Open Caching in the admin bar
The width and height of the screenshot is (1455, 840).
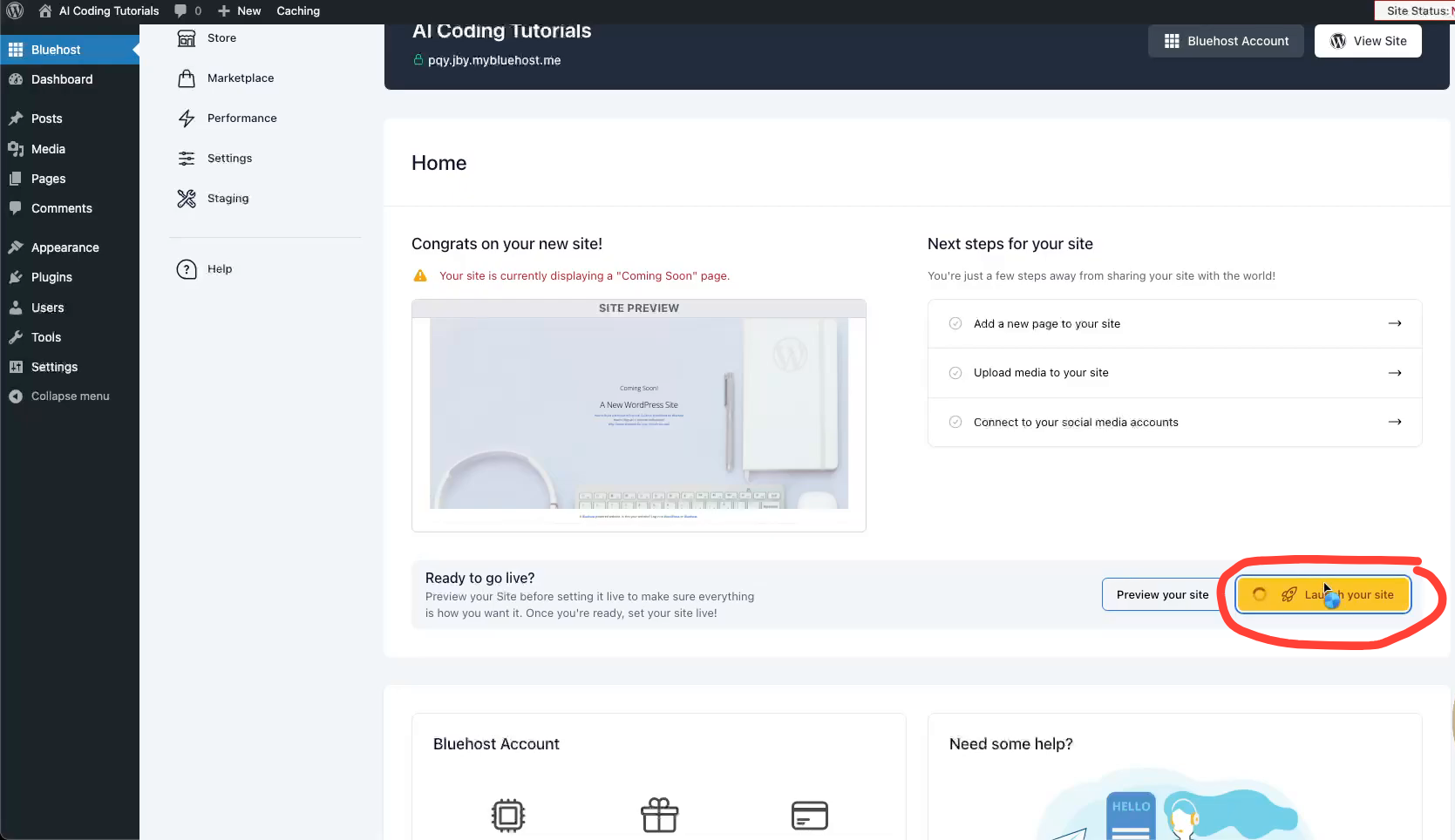(298, 10)
